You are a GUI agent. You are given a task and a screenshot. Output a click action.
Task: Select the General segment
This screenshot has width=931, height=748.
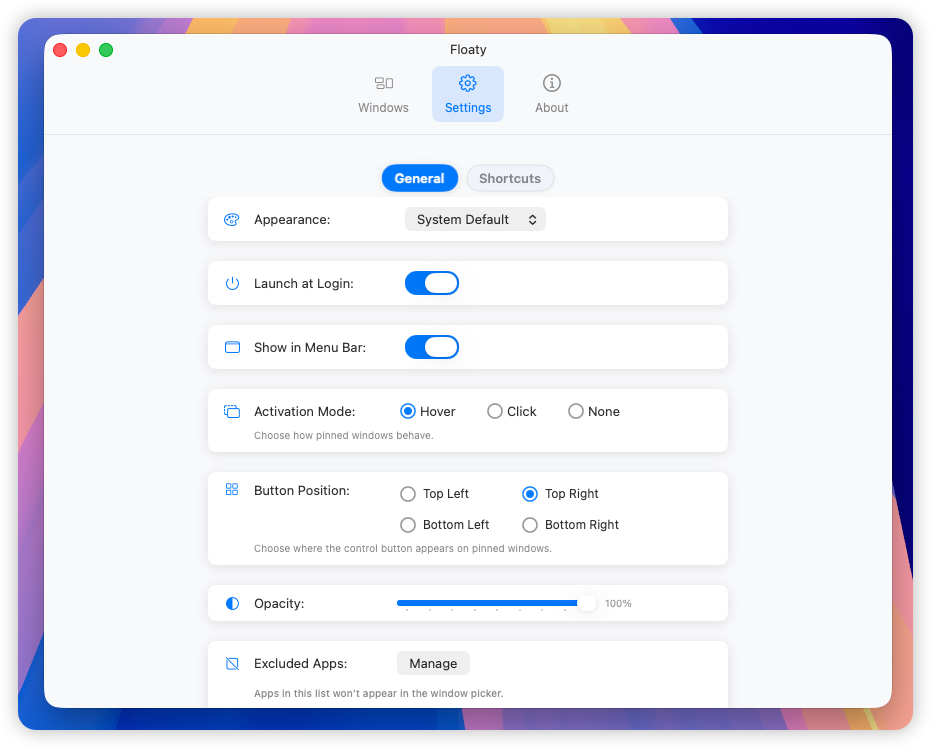click(x=420, y=178)
